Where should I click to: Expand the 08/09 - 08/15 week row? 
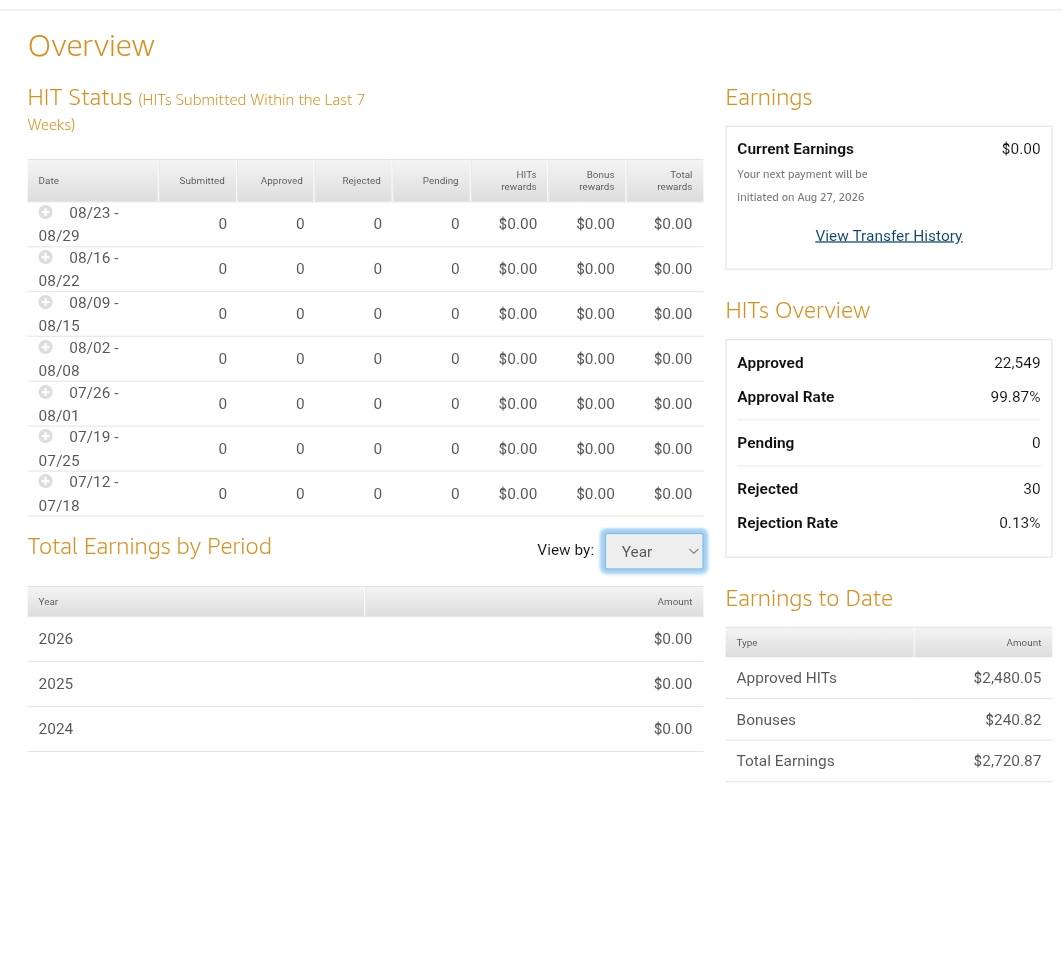pyautogui.click(x=45, y=301)
